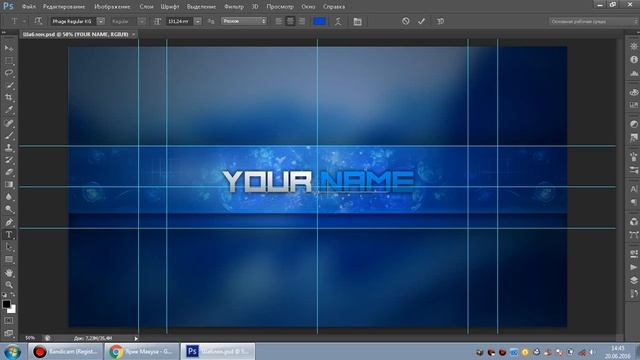Select the Dodge tool
The height and width of the screenshot is (360, 640).
coord(9,209)
